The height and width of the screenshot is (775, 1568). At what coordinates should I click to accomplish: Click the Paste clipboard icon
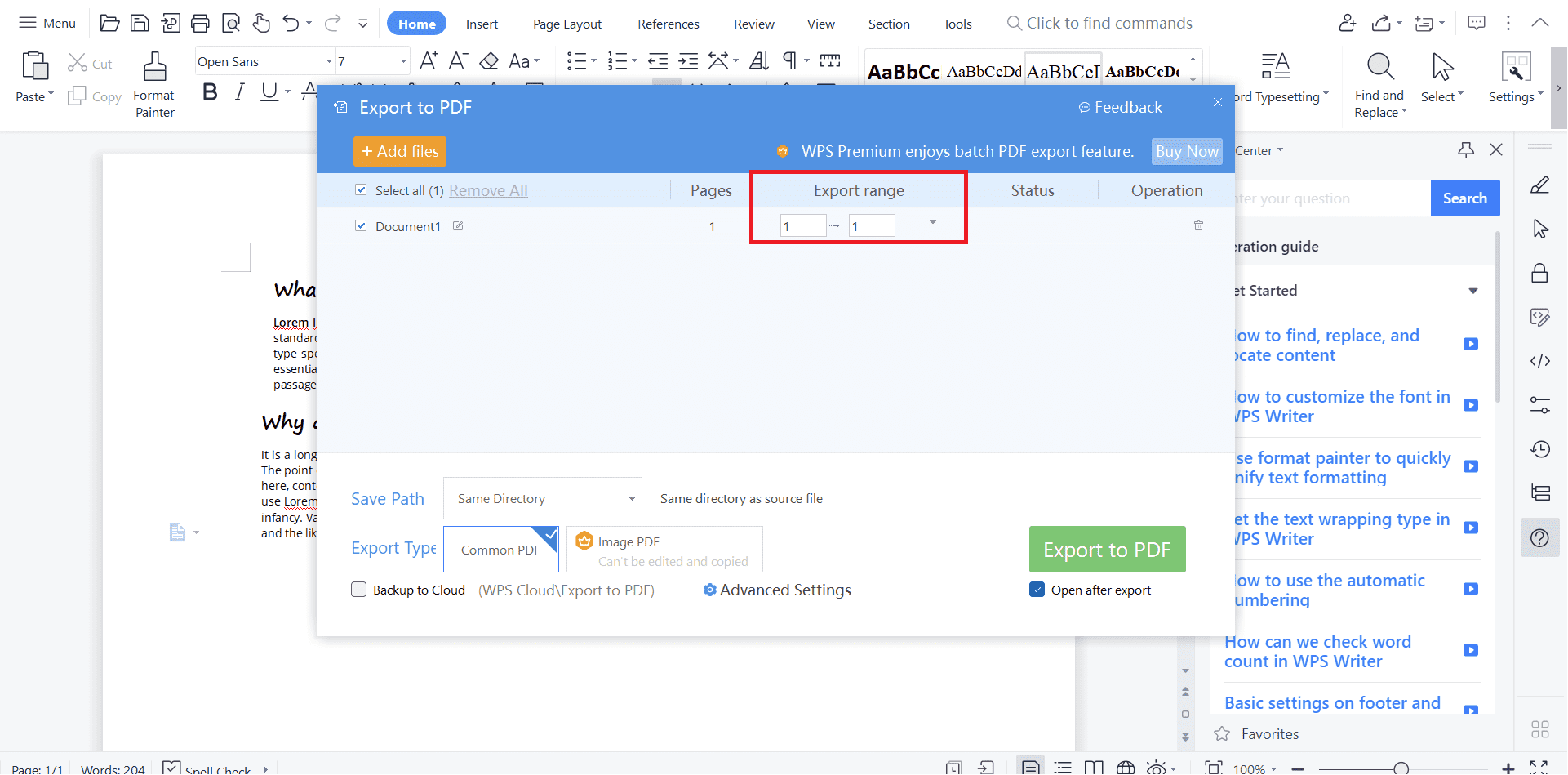click(35, 66)
